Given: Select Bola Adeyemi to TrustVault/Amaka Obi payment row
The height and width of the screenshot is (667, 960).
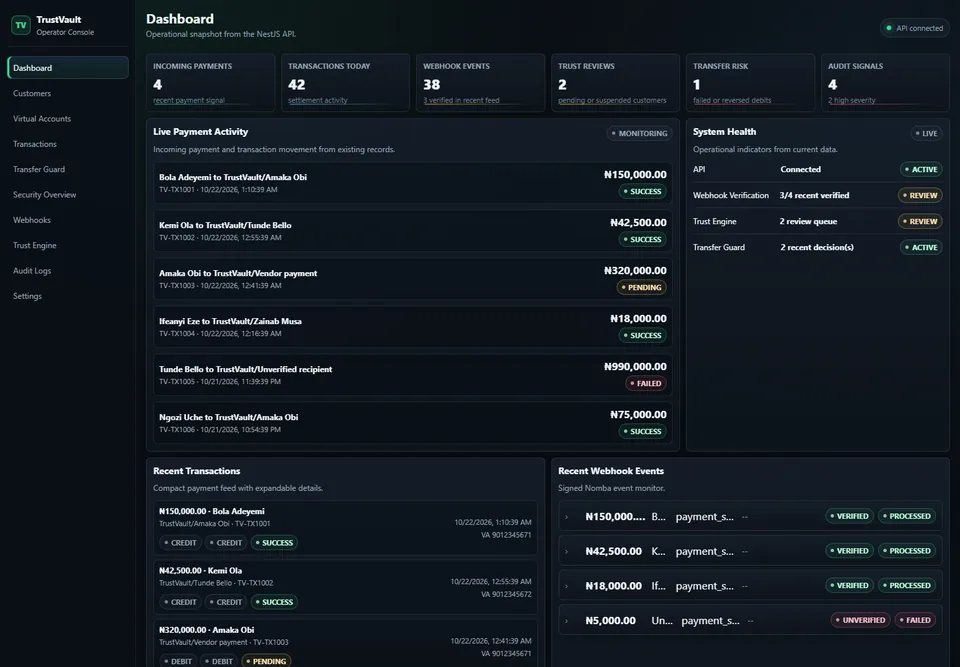Looking at the screenshot, I should coord(413,183).
